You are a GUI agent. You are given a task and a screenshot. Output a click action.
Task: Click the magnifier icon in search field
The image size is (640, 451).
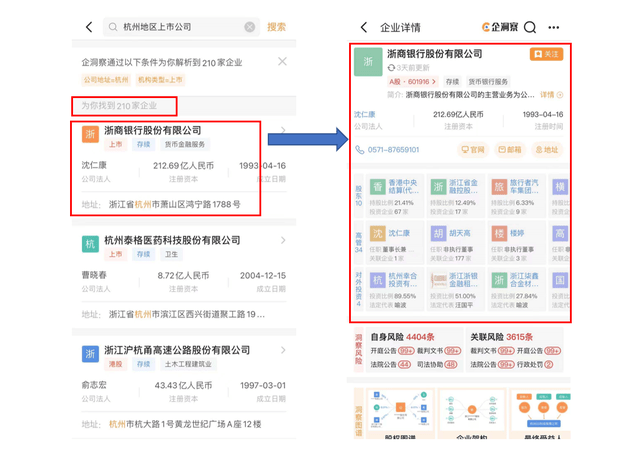tap(113, 27)
